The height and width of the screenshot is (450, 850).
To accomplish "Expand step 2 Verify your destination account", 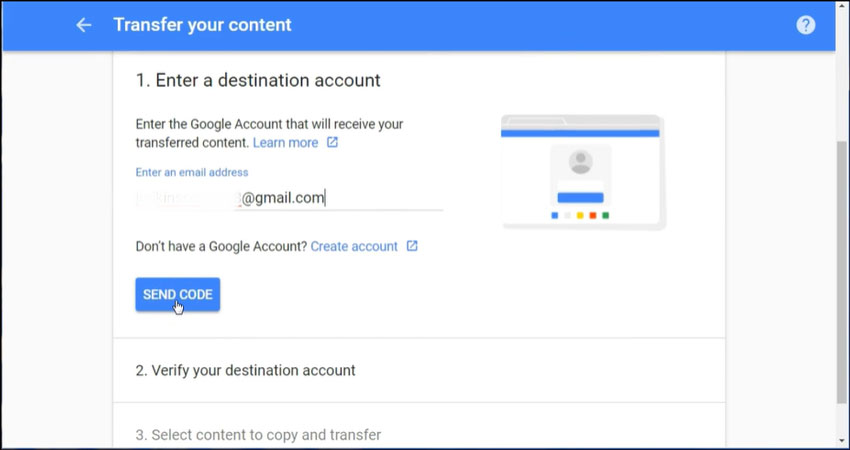I will pos(245,370).
